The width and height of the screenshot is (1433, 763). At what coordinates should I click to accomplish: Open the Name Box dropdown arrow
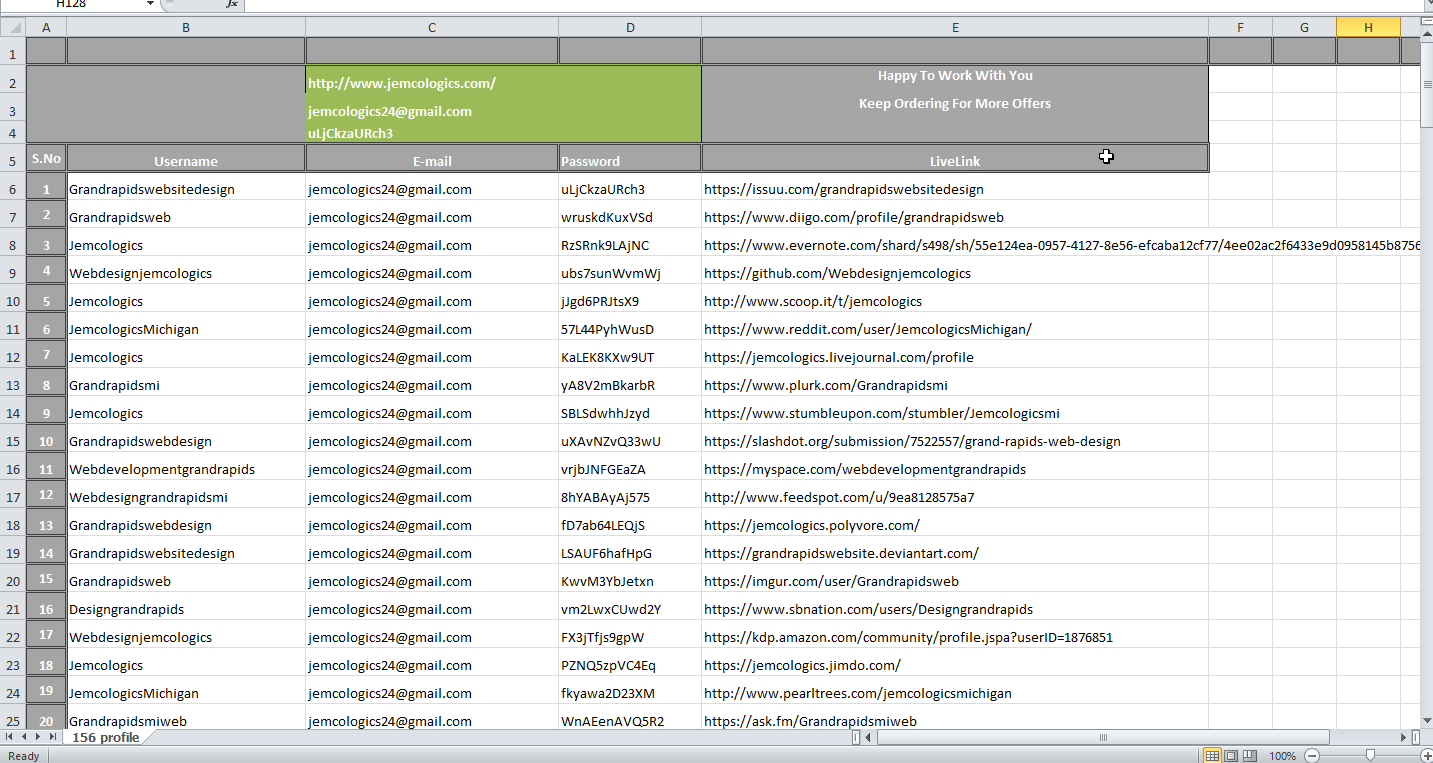click(150, 4)
